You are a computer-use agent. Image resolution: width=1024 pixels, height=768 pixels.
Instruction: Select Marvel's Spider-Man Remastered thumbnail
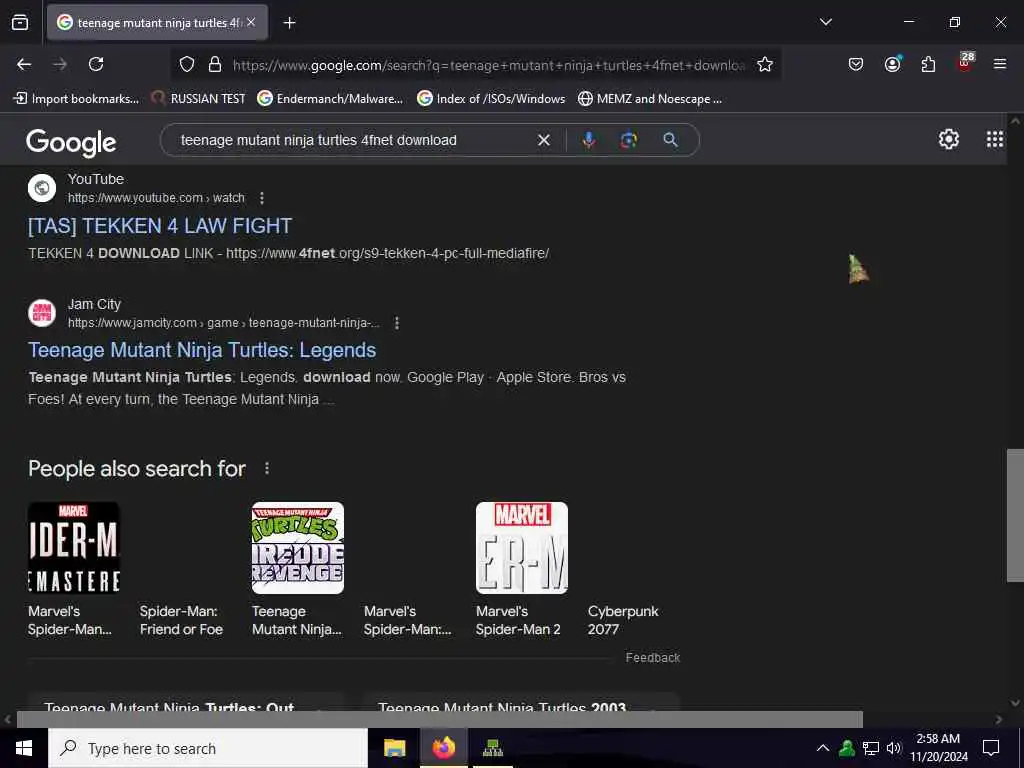74,548
